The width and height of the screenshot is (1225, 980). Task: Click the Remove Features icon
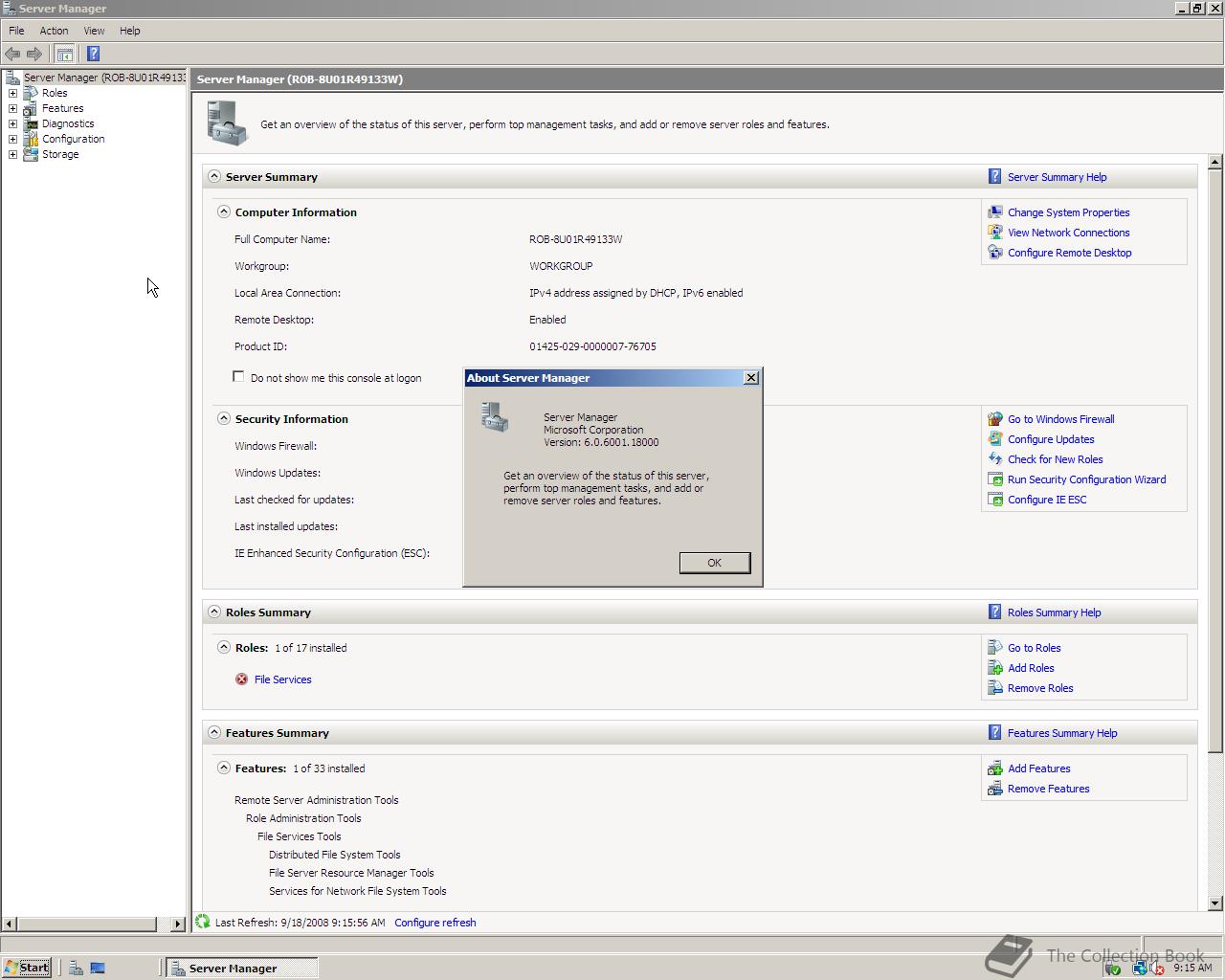[x=995, y=789]
